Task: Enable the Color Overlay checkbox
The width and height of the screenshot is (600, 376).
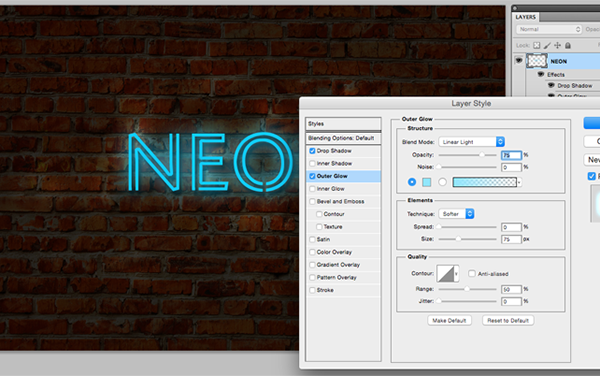Action: click(x=312, y=252)
